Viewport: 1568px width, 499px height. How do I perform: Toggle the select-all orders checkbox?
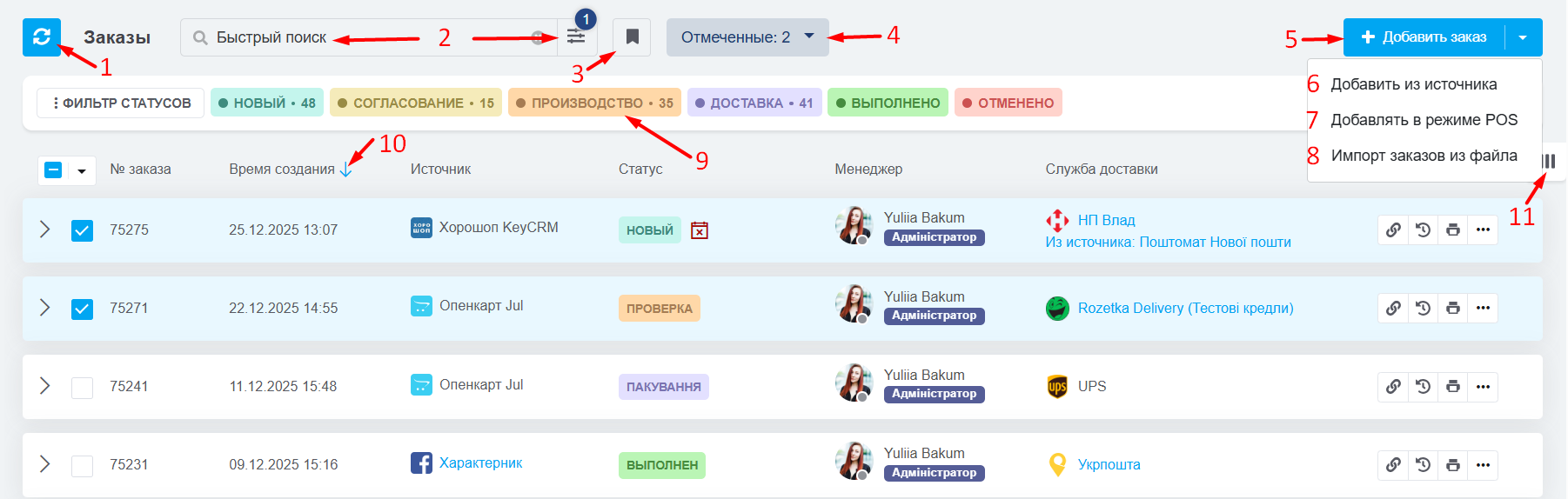click(x=53, y=170)
